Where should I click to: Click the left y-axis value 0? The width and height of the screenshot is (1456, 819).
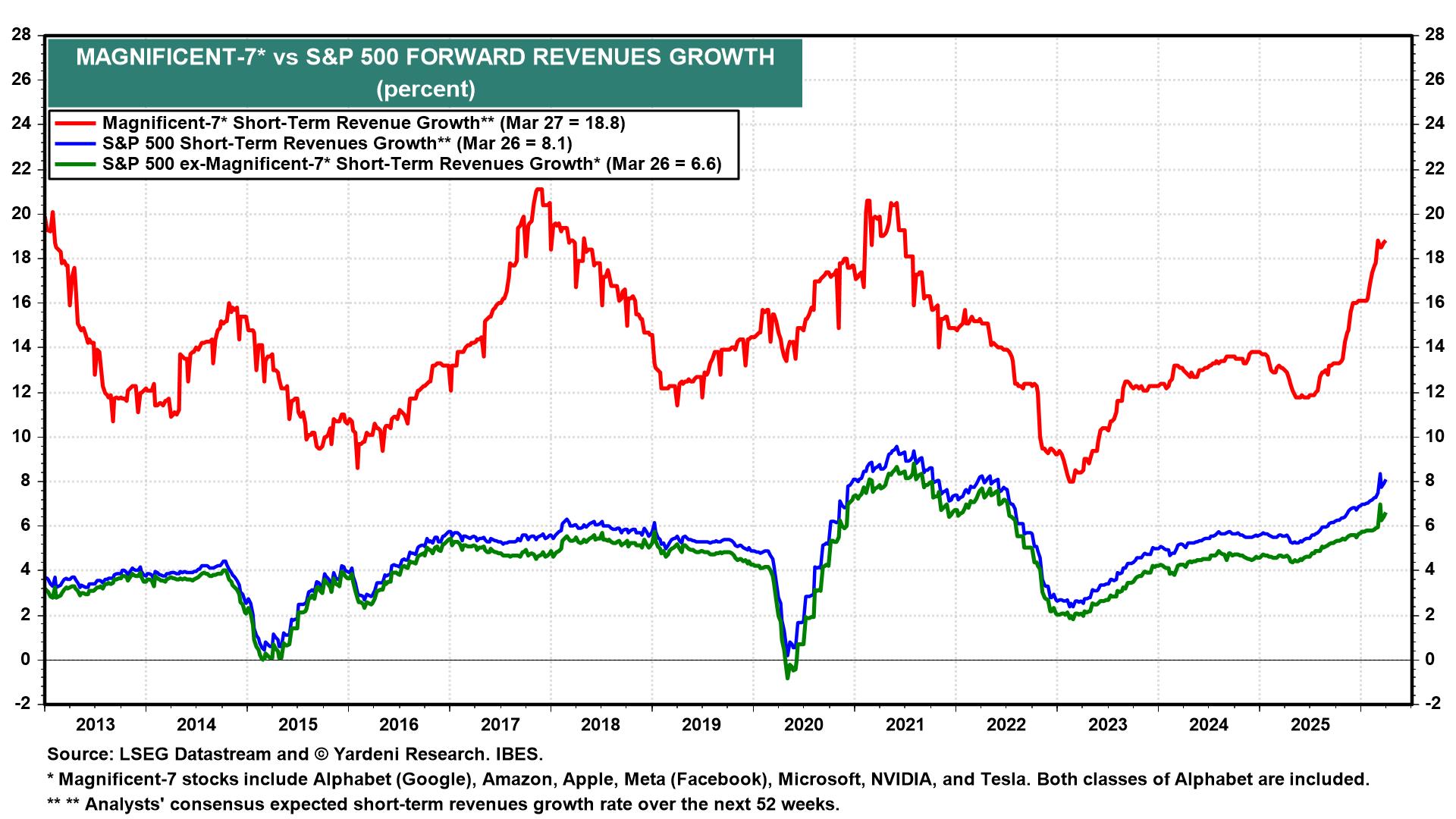pos(26,660)
